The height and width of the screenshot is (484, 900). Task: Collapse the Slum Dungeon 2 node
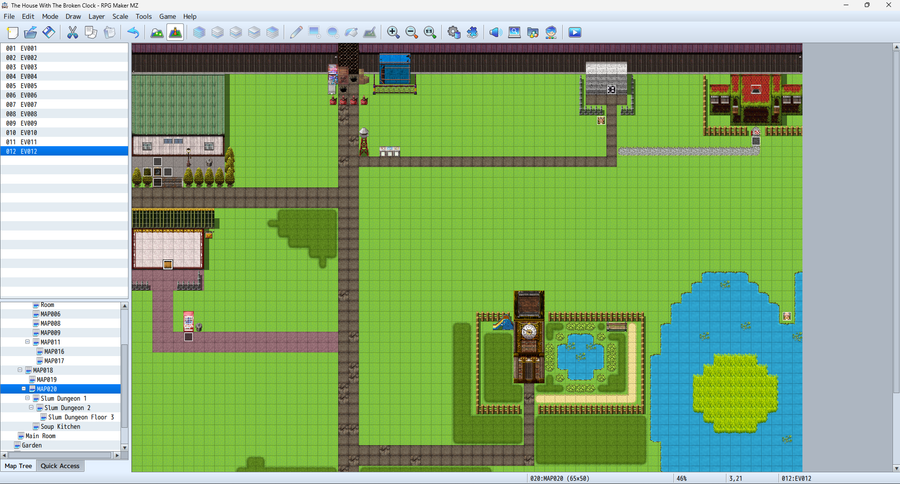[x=32, y=408]
